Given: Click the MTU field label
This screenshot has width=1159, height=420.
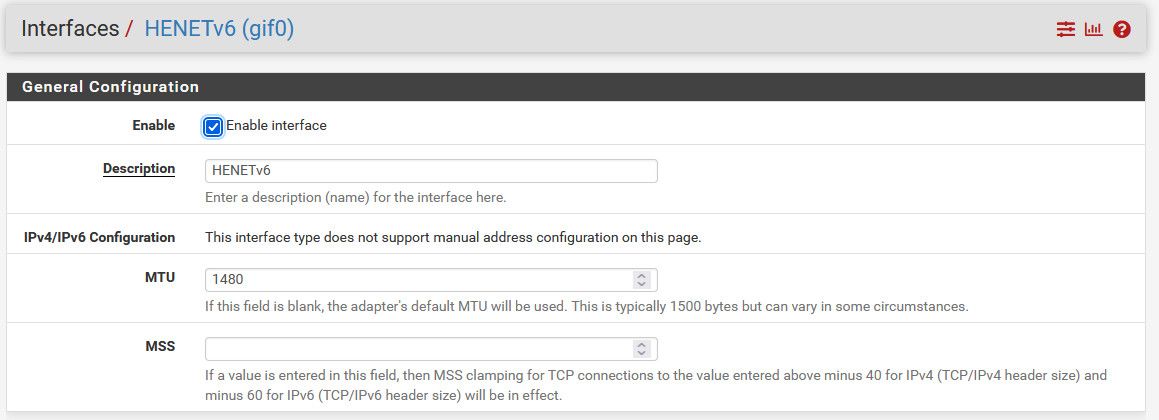Looking at the screenshot, I should 160,278.
